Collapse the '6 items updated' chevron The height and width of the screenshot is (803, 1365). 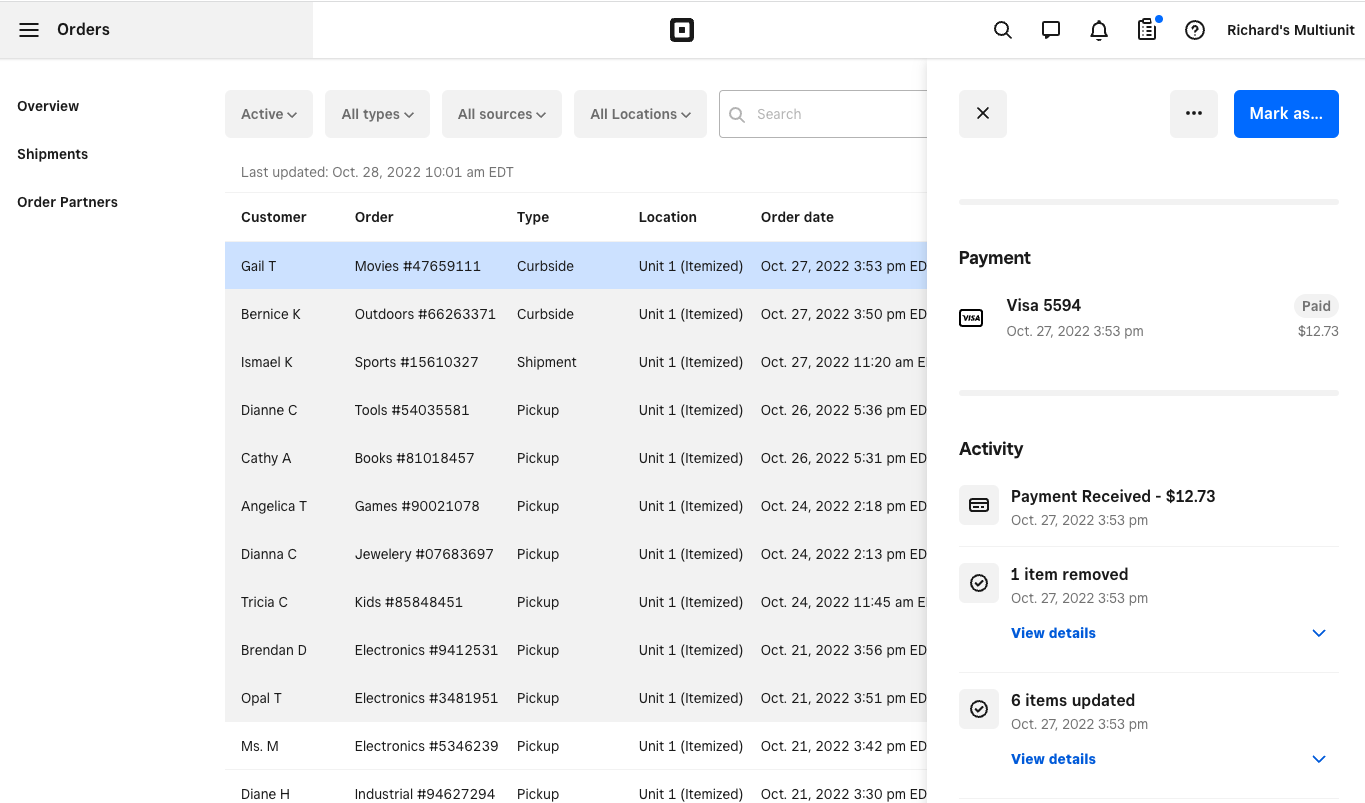tap(1318, 759)
